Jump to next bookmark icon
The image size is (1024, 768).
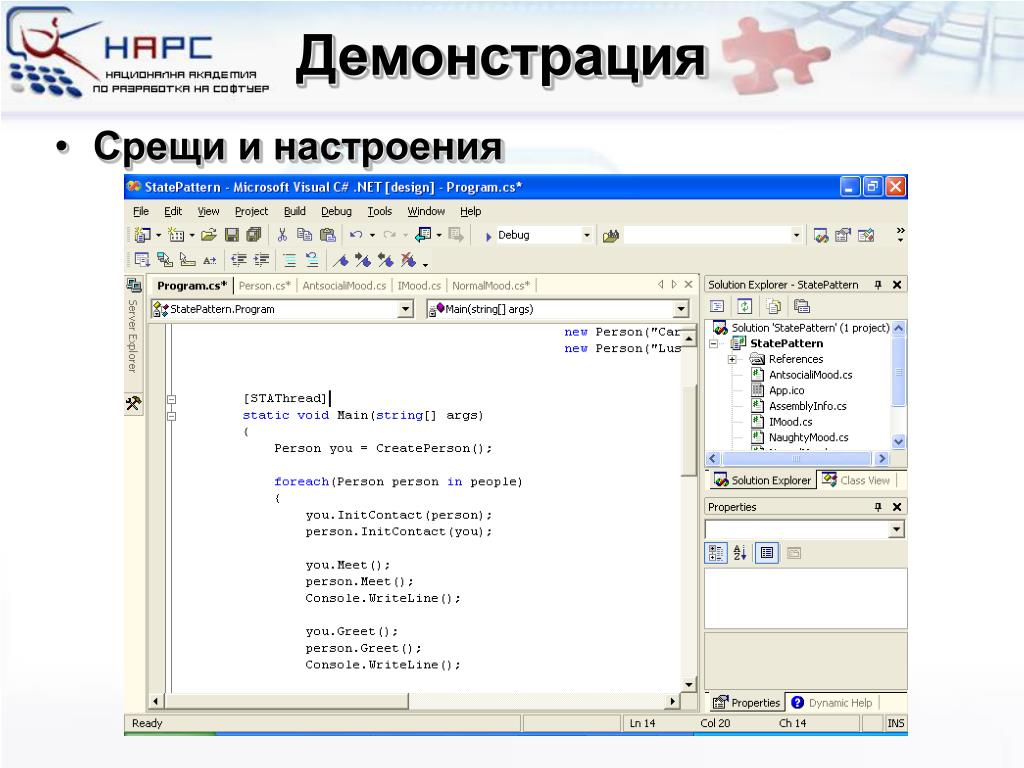click(363, 261)
